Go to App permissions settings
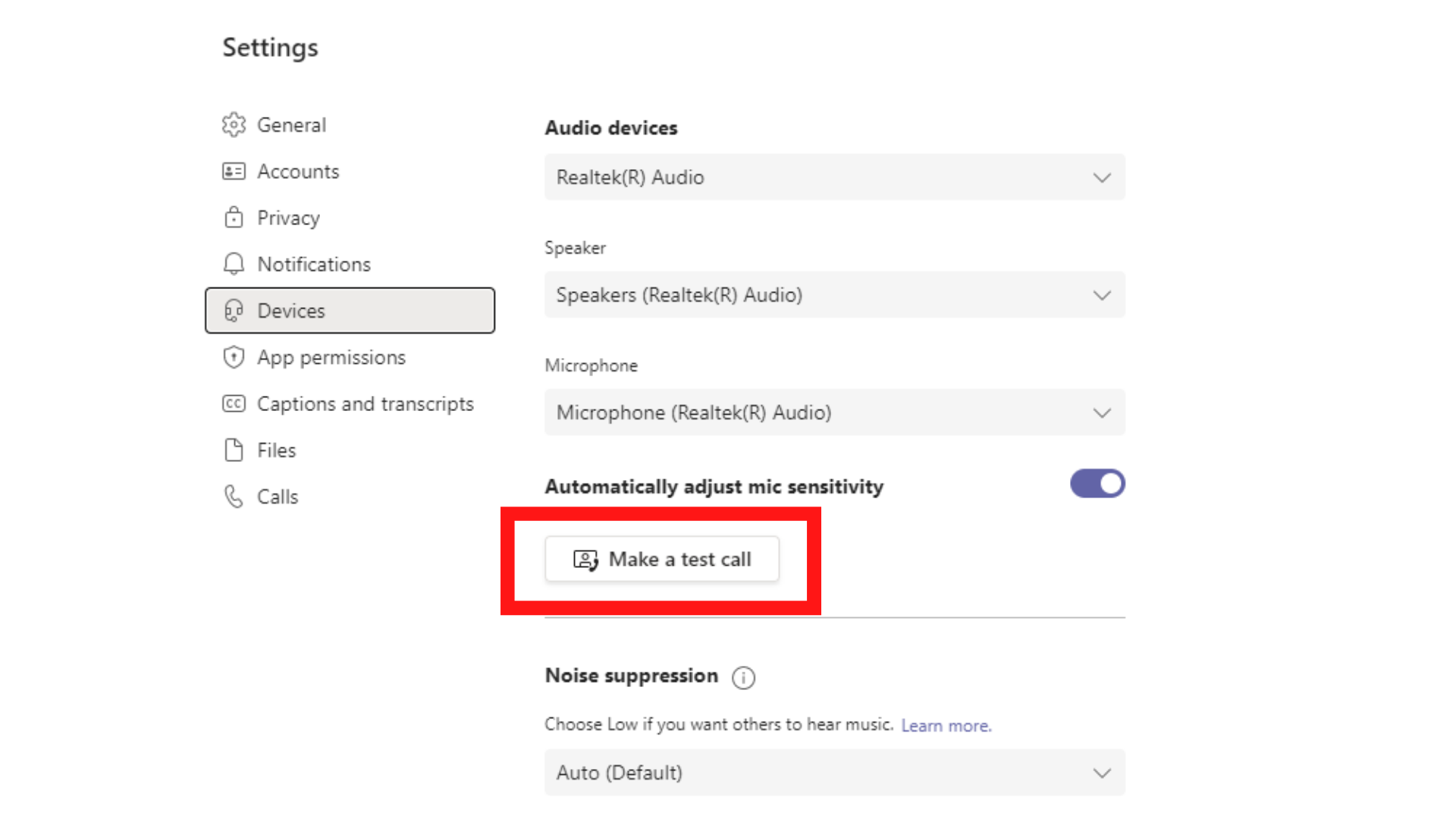This screenshot has width=1456, height=819. click(x=331, y=357)
